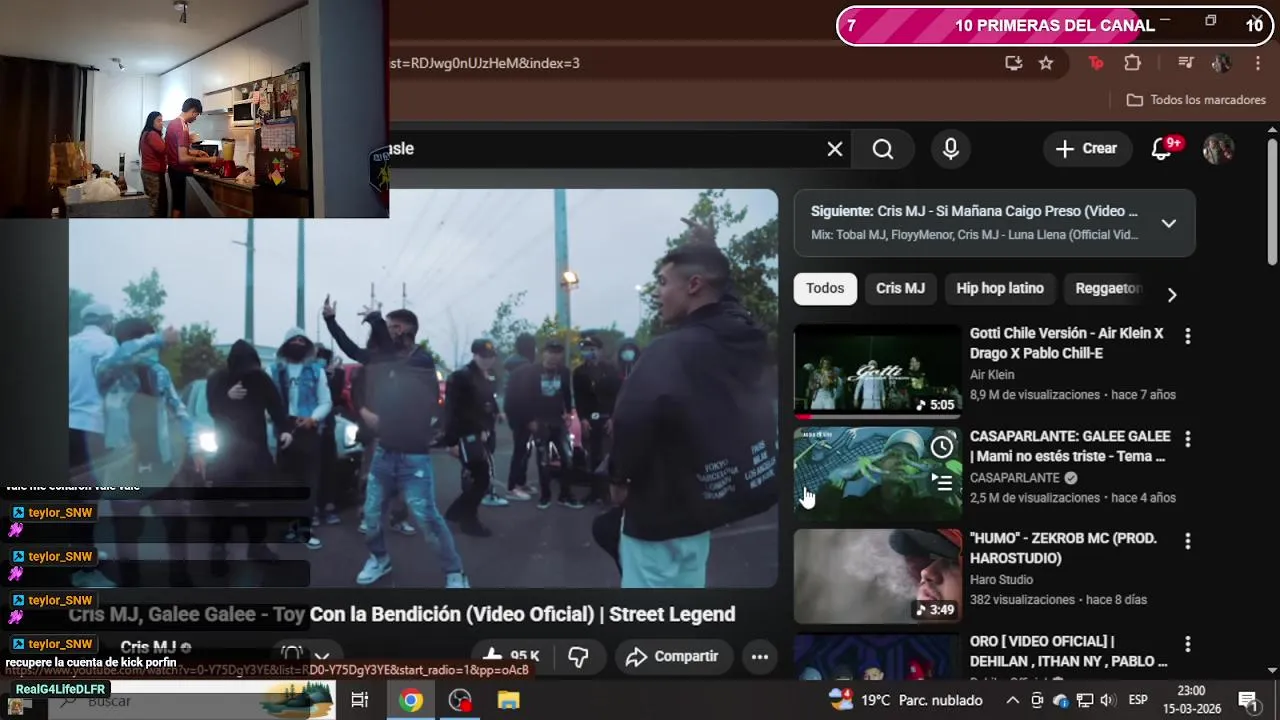Image resolution: width=1280 pixels, height=720 pixels.
Task: Add the CASAPARLANTE video to the queue
Action: (942, 483)
